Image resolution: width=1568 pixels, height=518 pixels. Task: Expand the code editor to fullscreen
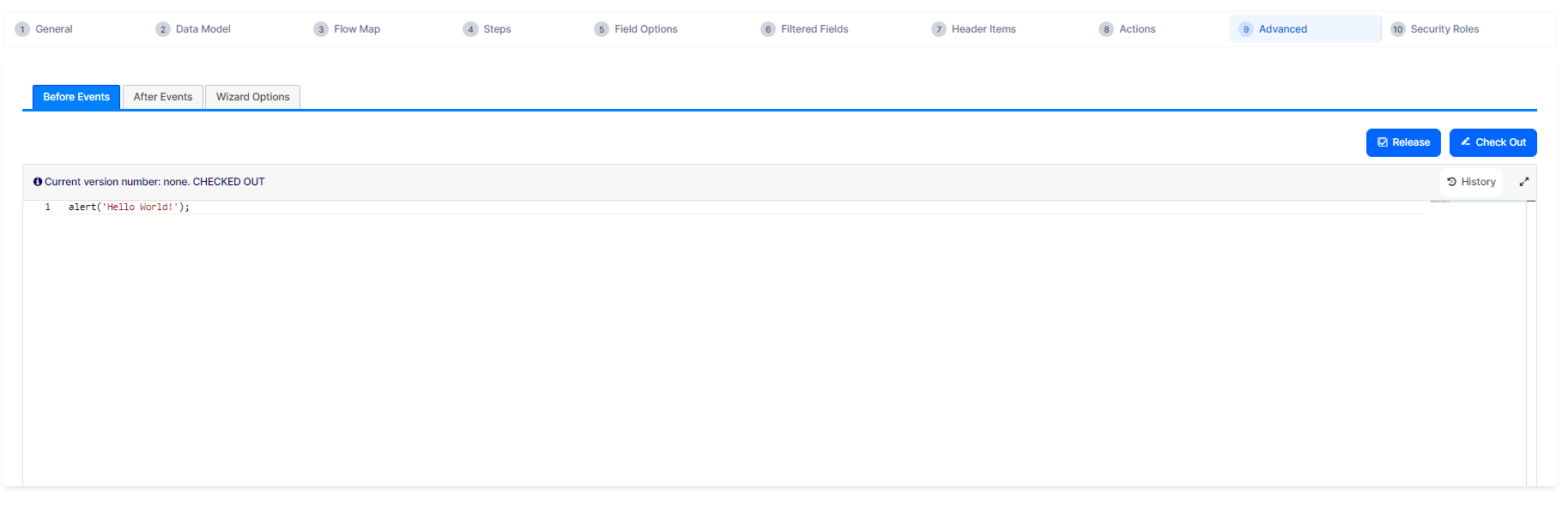pos(1524,182)
